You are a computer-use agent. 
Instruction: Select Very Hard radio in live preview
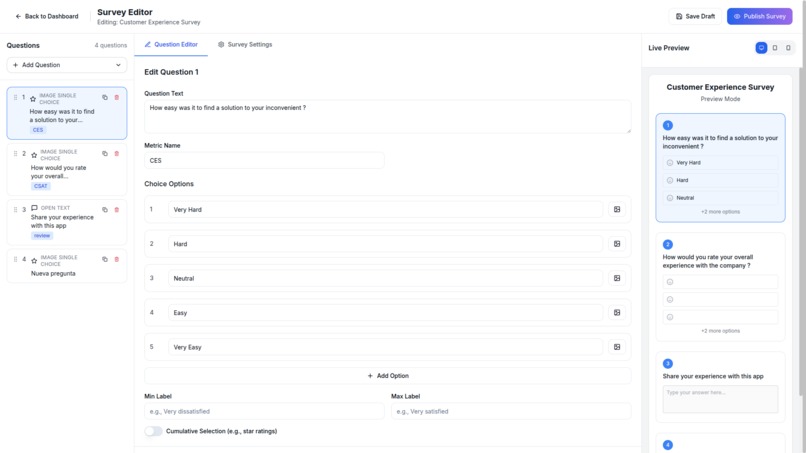pos(670,162)
